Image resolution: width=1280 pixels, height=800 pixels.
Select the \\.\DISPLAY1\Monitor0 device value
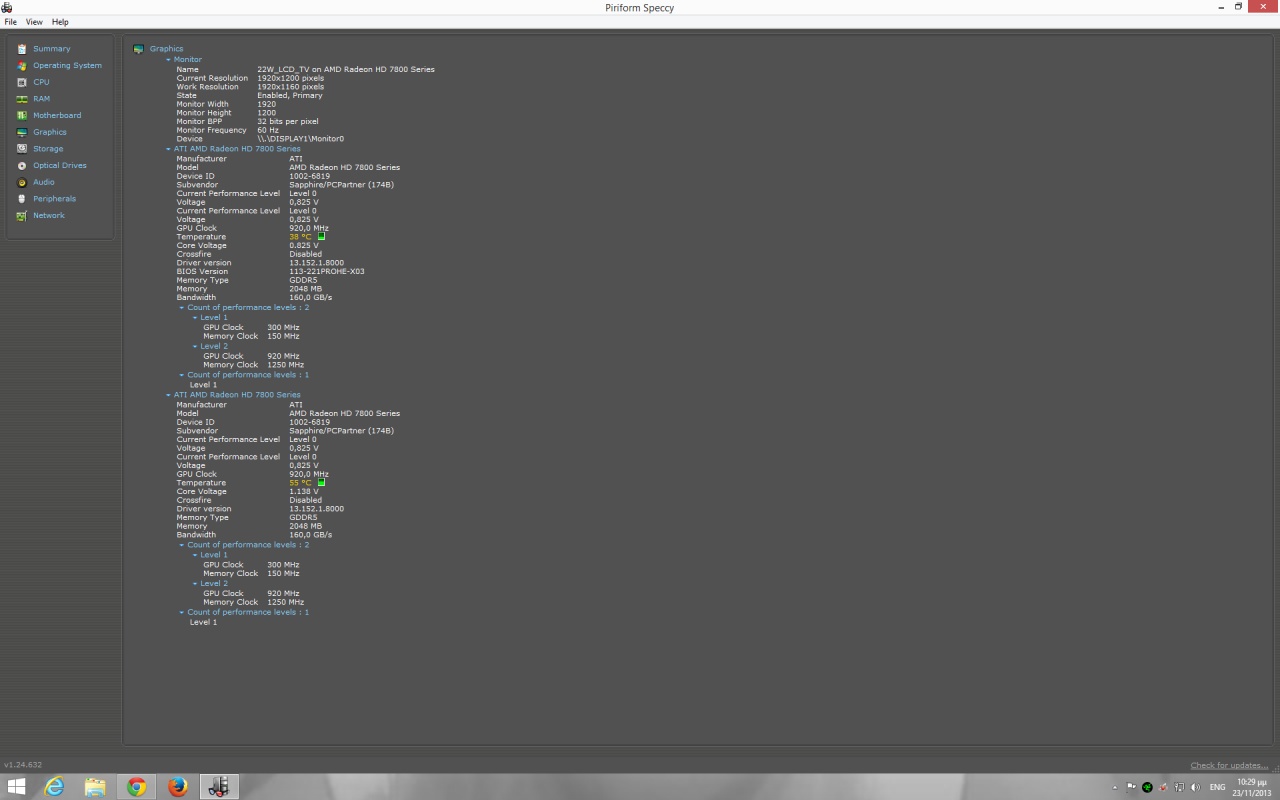[300, 139]
